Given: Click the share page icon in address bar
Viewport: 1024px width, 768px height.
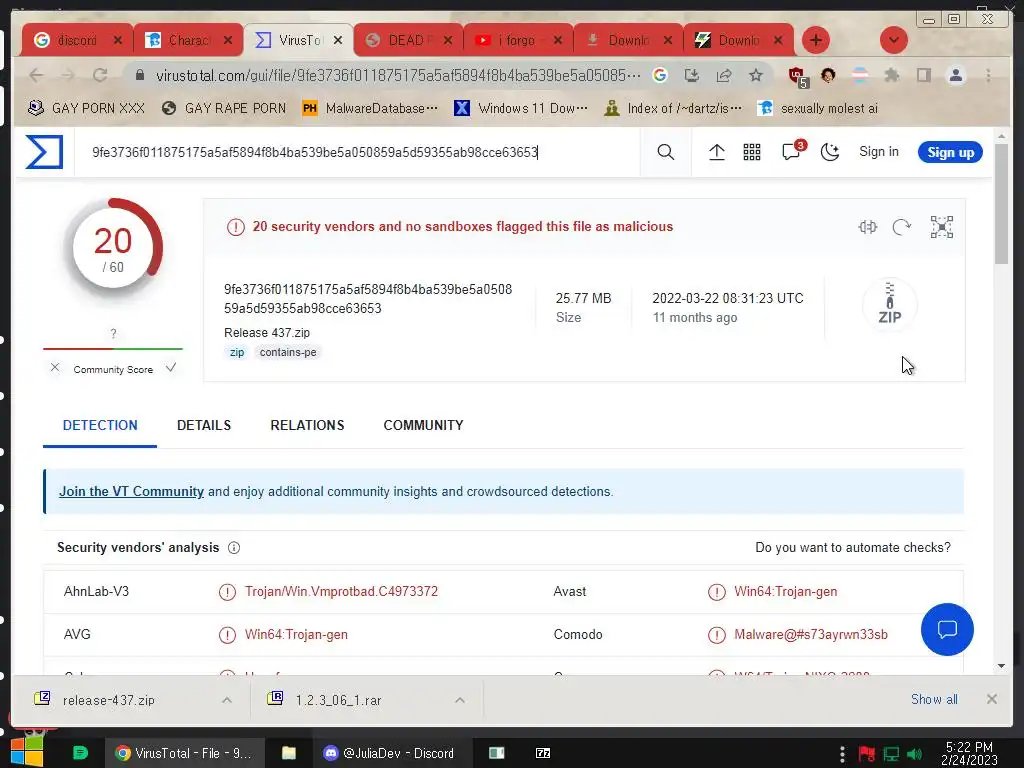Looking at the screenshot, I should (x=724, y=75).
